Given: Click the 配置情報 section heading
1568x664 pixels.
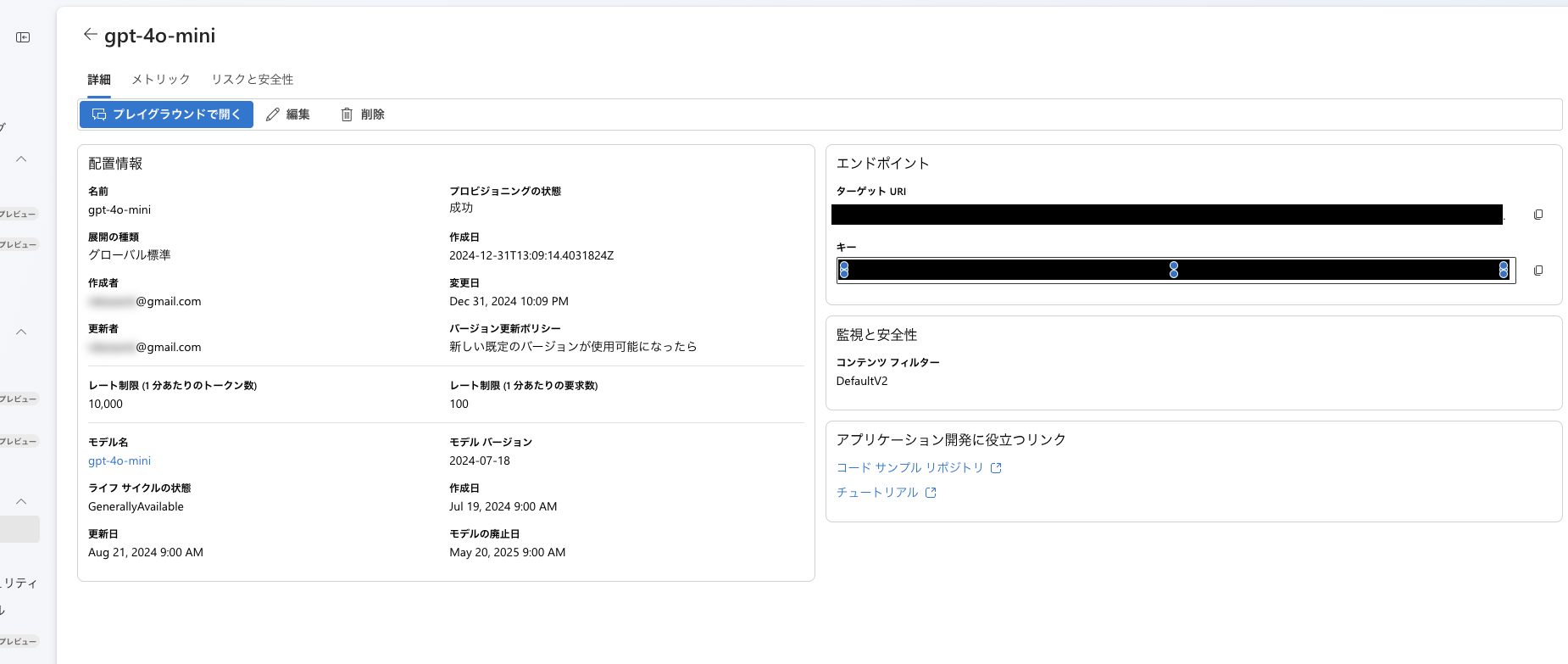Looking at the screenshot, I should click(115, 164).
